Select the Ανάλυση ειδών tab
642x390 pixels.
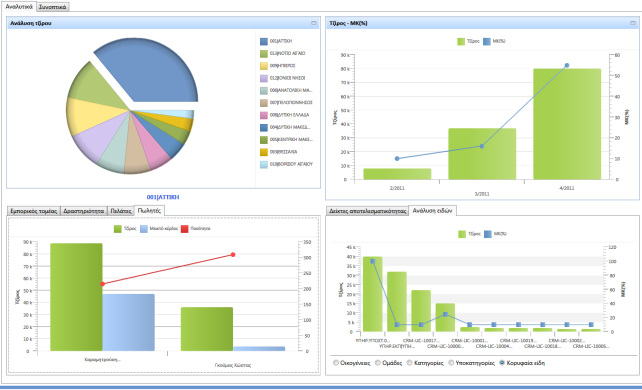432,210
